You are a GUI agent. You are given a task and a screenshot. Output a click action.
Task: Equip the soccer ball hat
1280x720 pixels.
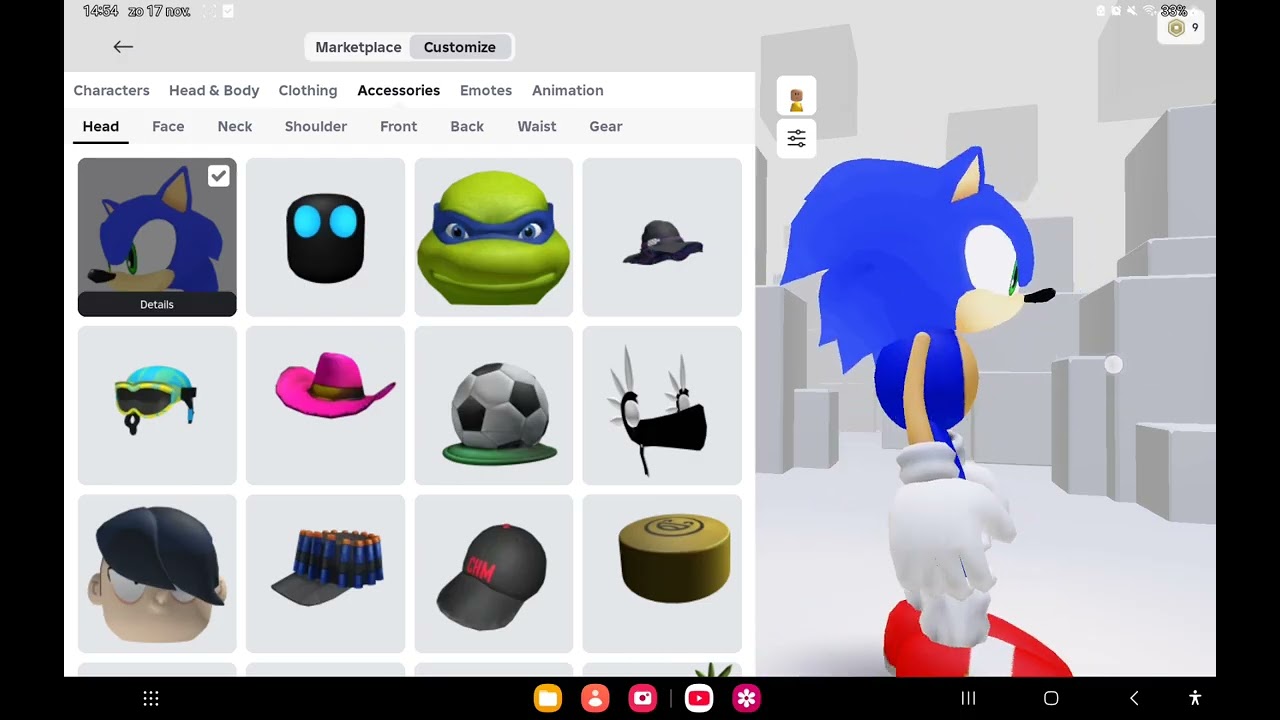click(x=494, y=405)
